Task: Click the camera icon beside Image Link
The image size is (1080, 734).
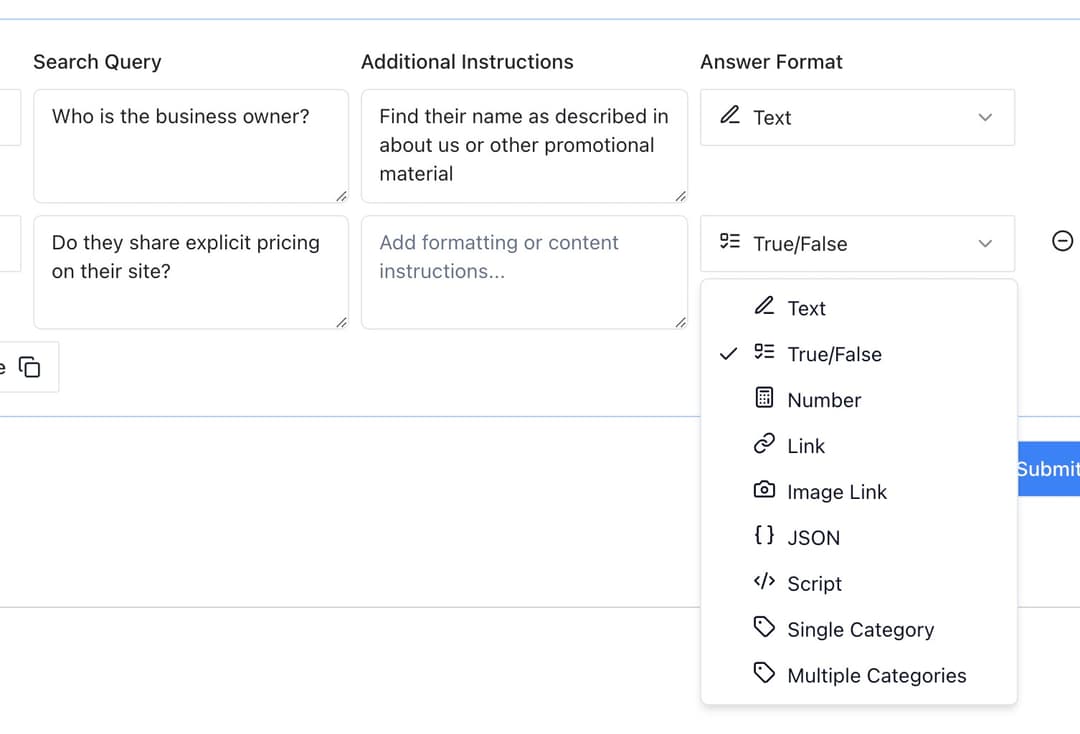Action: 763,491
